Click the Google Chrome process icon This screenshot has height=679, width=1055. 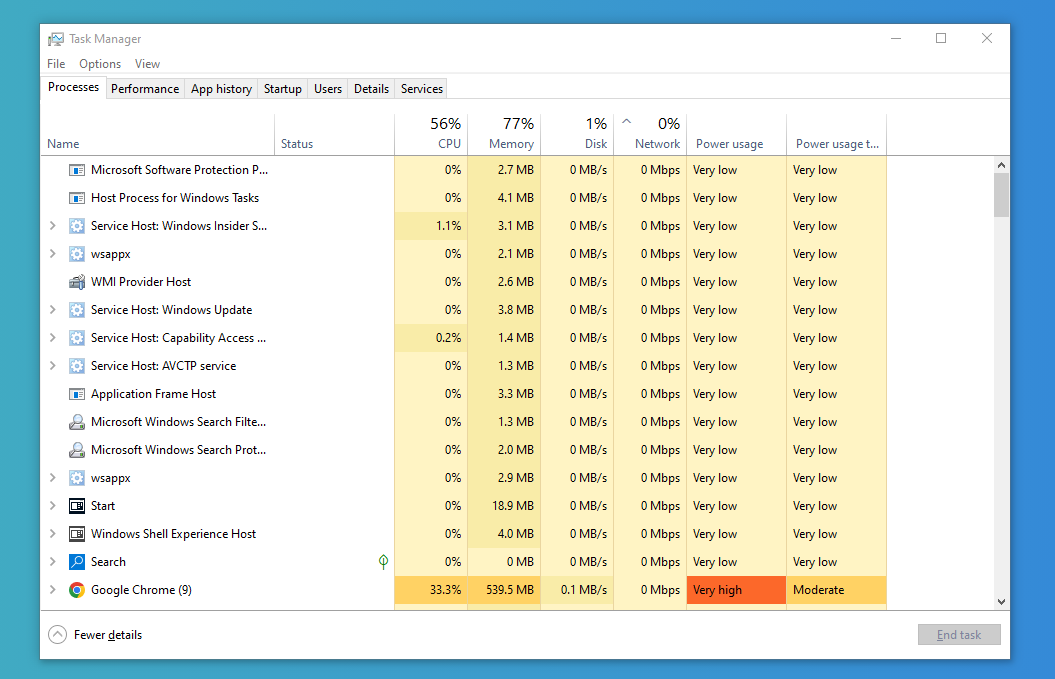[x=77, y=590]
